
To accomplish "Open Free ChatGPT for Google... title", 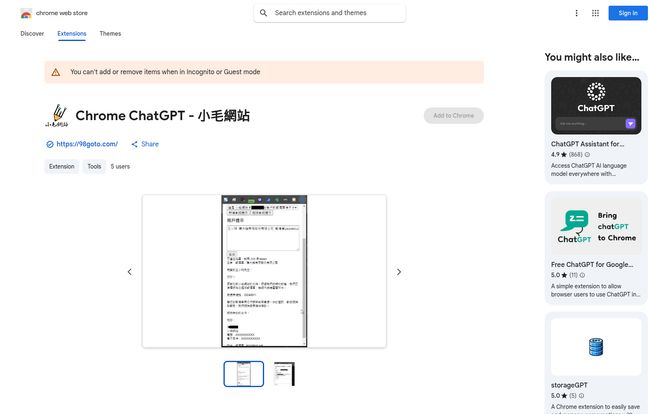I will pos(592,264).
